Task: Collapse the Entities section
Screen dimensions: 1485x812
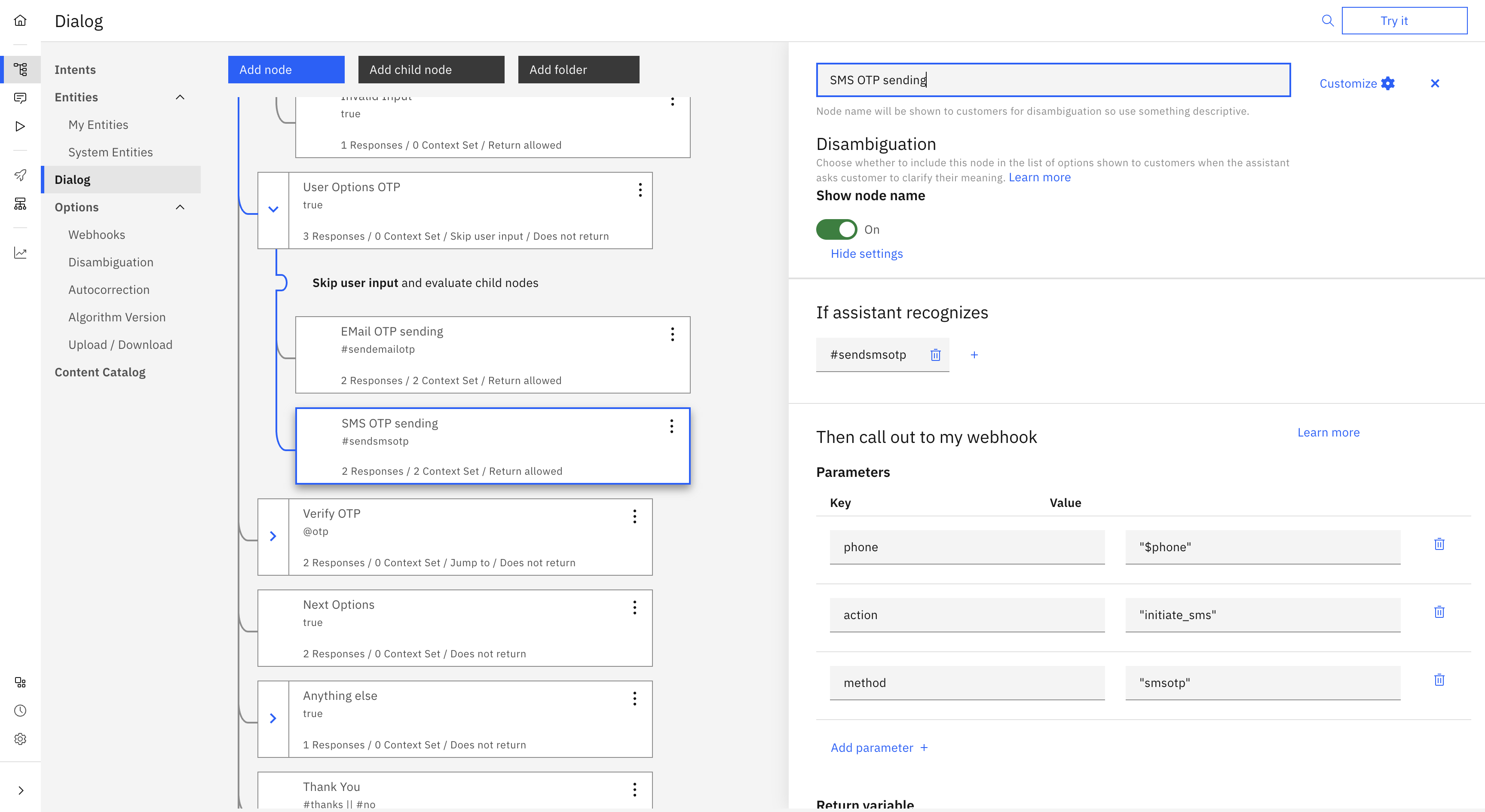Action: point(180,98)
